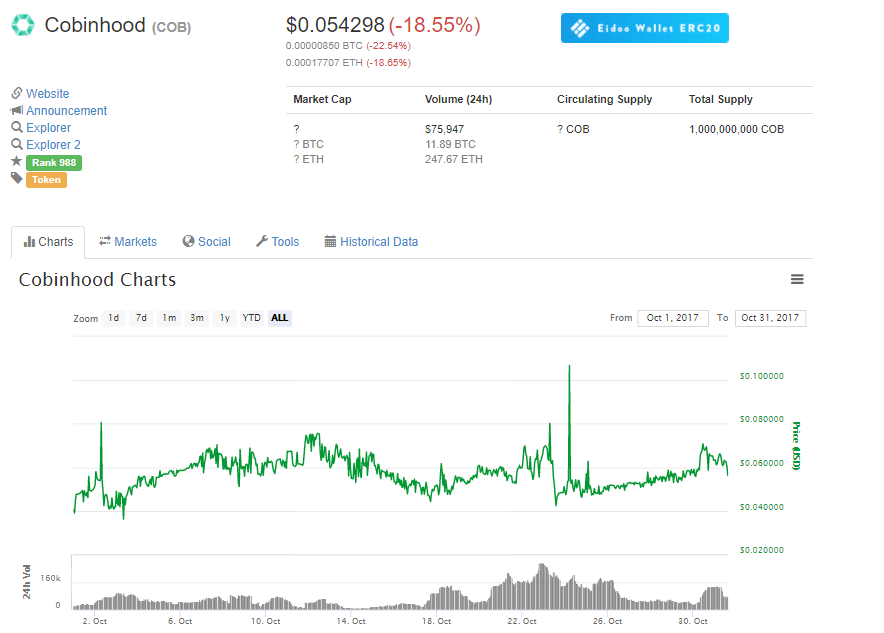Viewport: 884px width, 633px height.
Task: Click the 14. Oct x-axis label
Action: click(351, 621)
